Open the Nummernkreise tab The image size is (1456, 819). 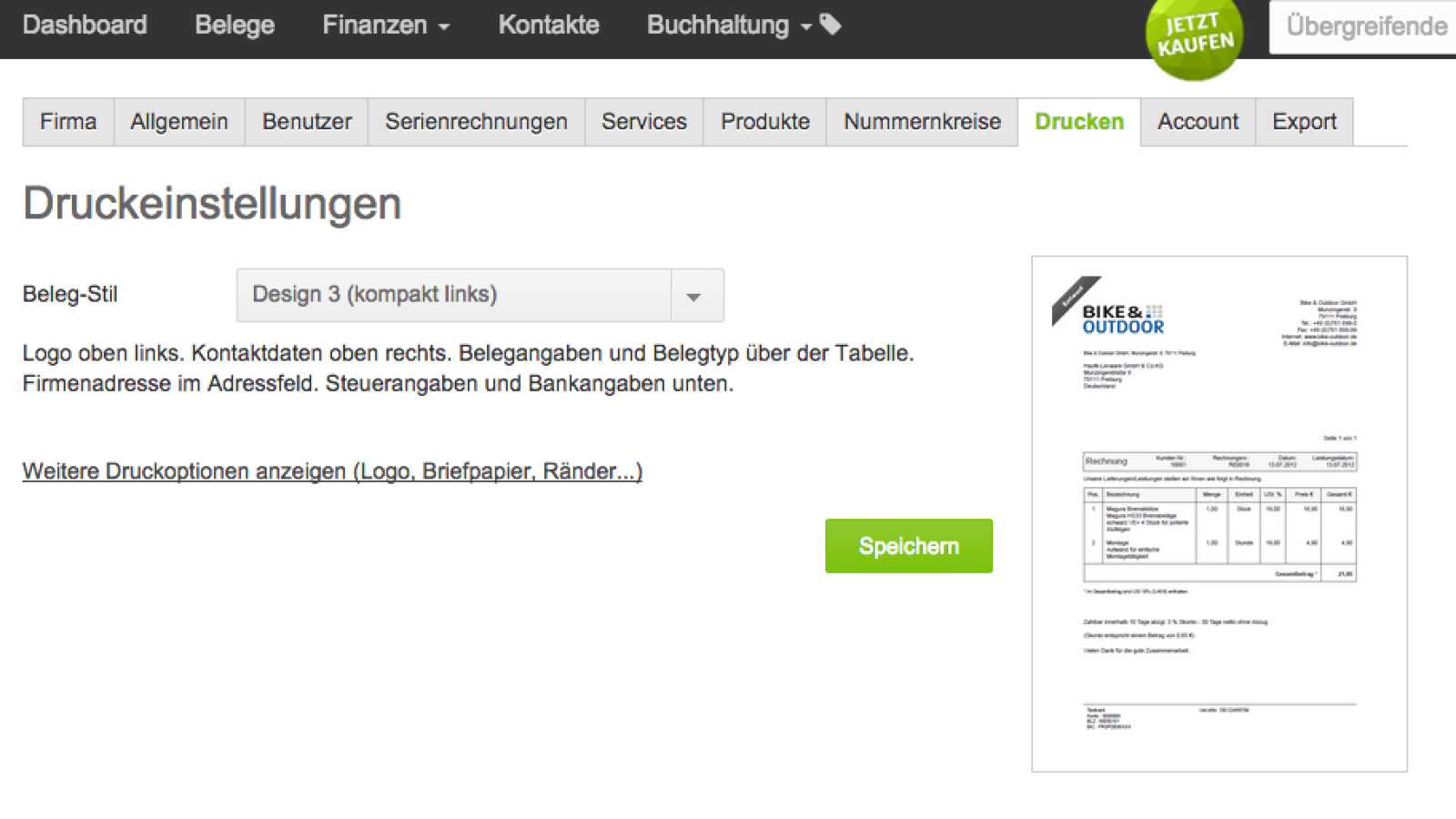tap(921, 121)
